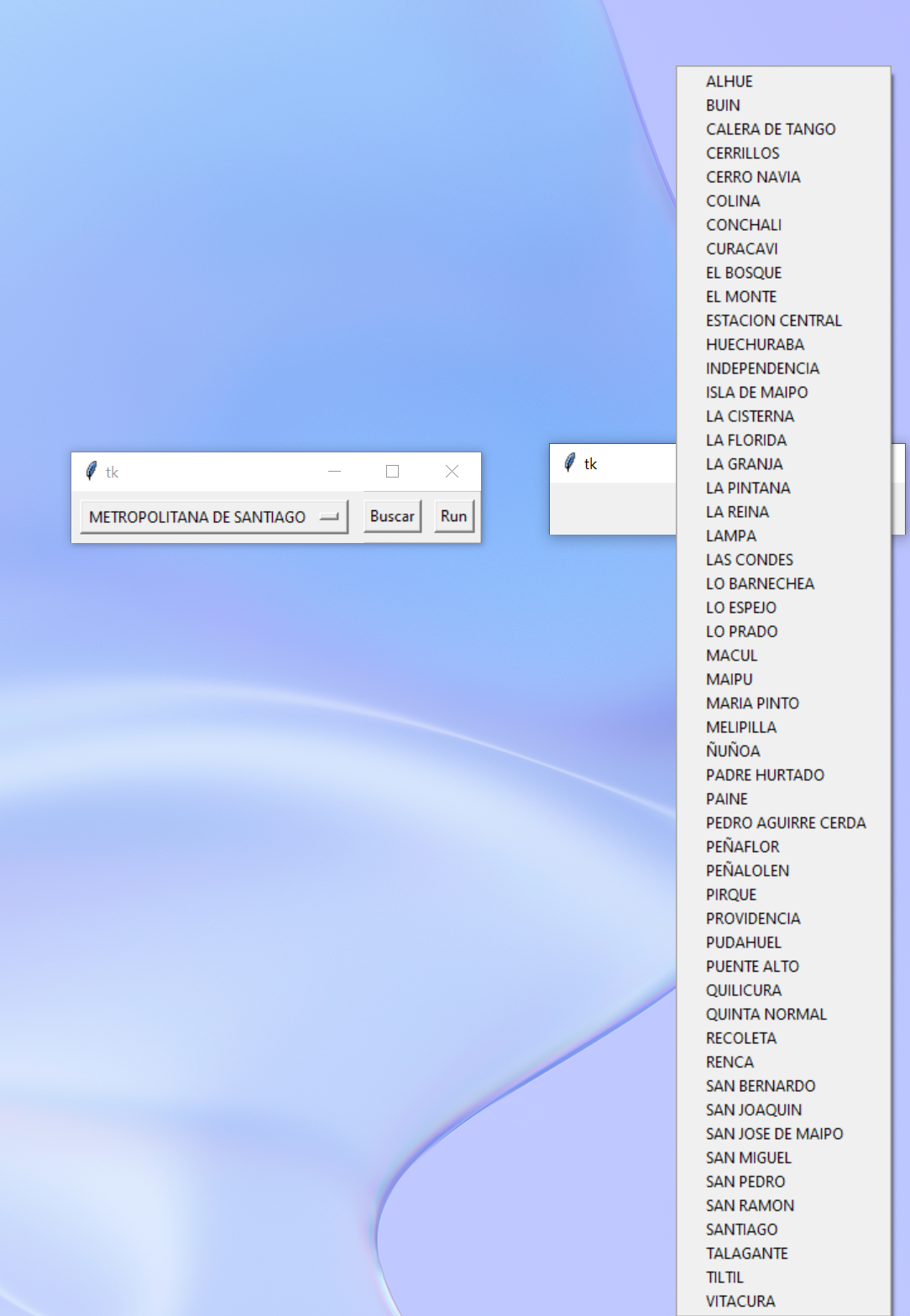Choose LA PINTANA from the list

click(x=783, y=488)
